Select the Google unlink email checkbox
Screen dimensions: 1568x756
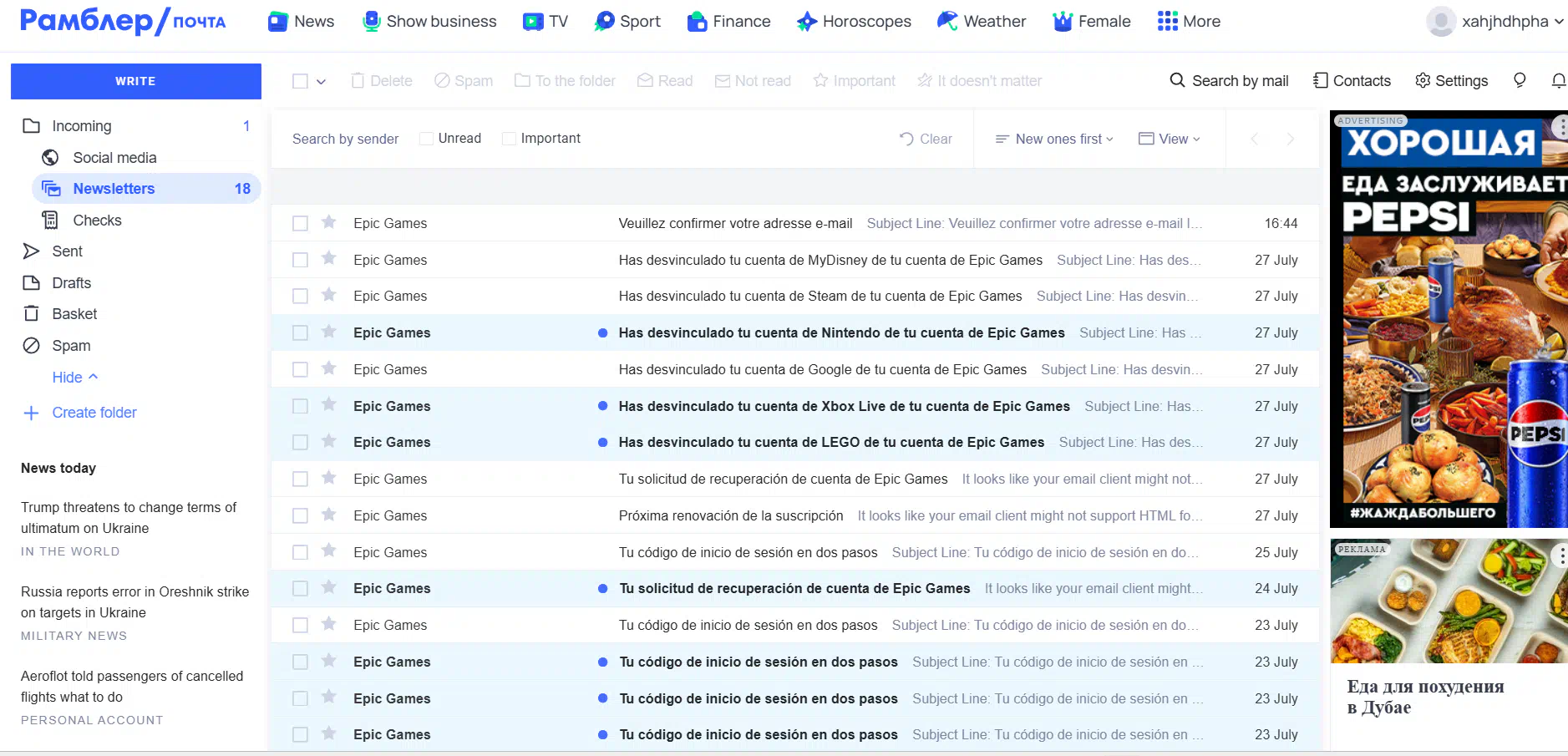pos(300,369)
